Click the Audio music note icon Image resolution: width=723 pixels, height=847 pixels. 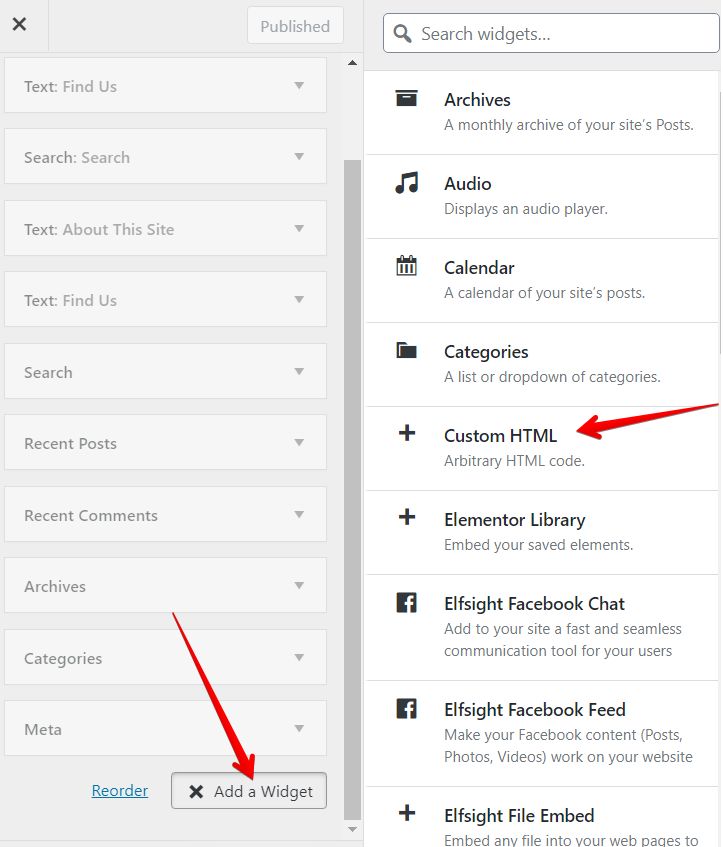406,182
